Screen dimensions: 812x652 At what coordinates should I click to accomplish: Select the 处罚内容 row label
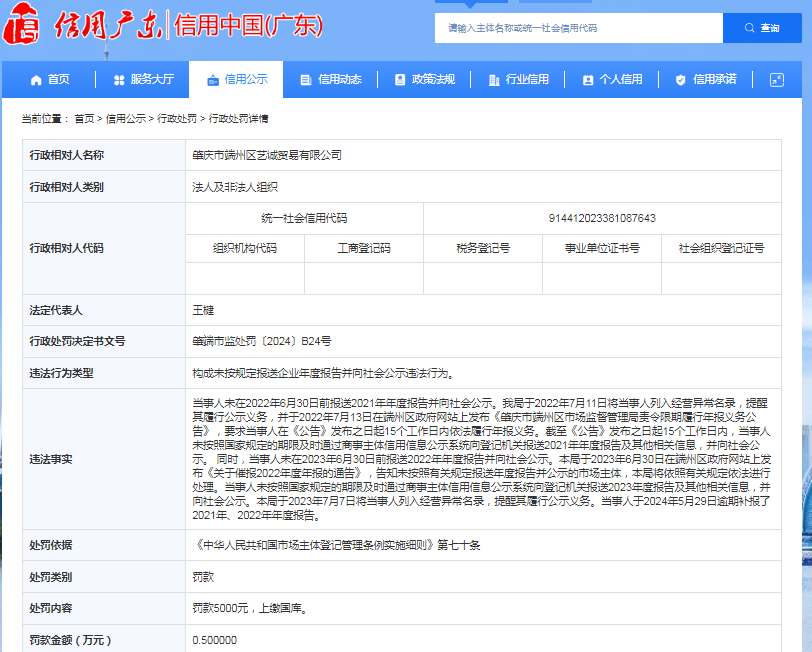tap(51, 608)
